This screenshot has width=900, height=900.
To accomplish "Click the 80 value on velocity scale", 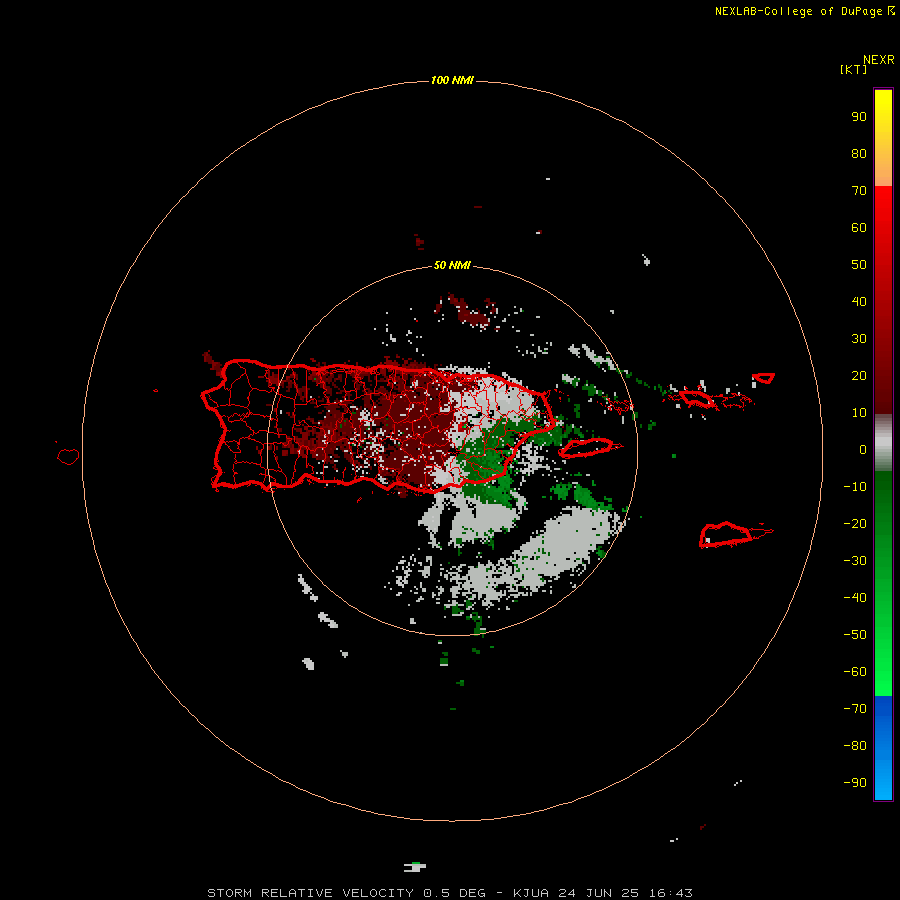I will pos(859,154).
